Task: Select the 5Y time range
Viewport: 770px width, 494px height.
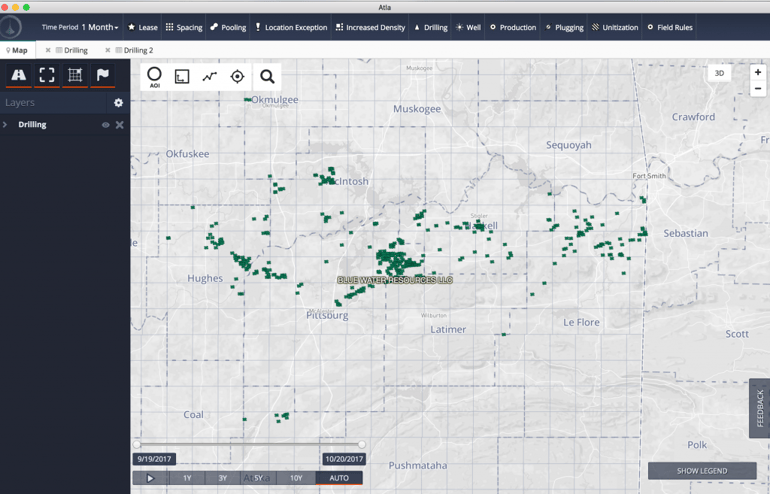Action: pos(258,478)
